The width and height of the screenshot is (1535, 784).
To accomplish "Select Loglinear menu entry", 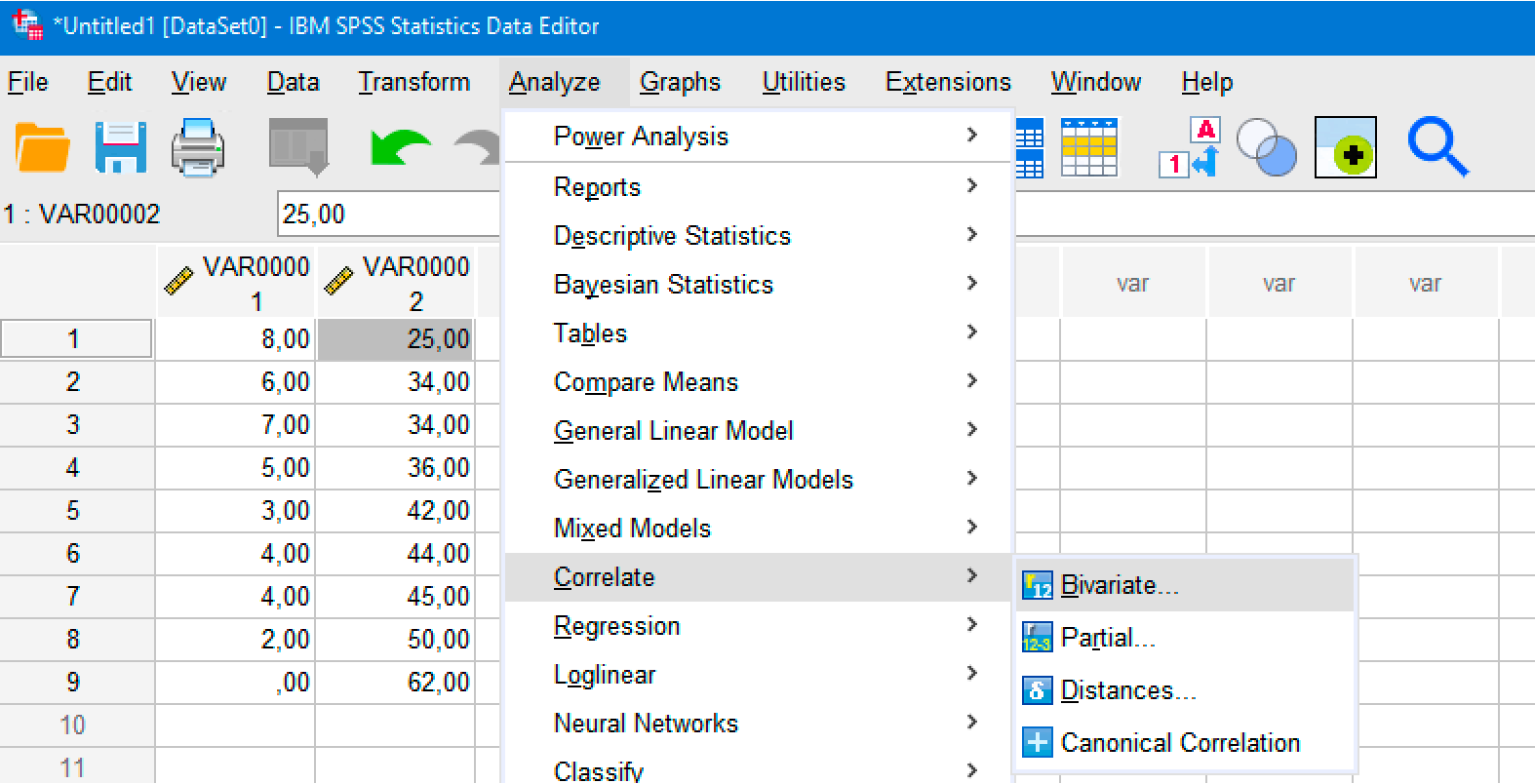I will 758,675.
